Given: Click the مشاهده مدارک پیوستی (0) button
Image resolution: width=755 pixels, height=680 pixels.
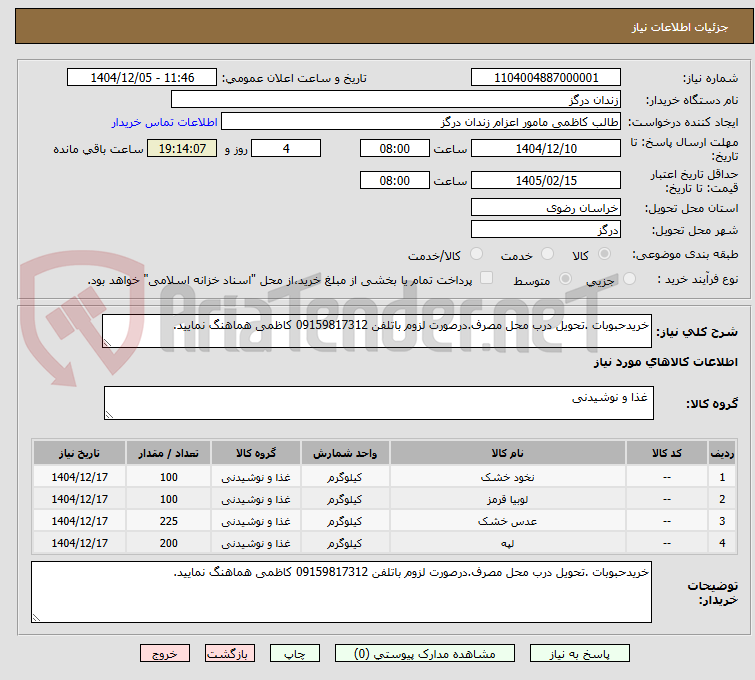Looking at the screenshot, I should pos(425,654).
